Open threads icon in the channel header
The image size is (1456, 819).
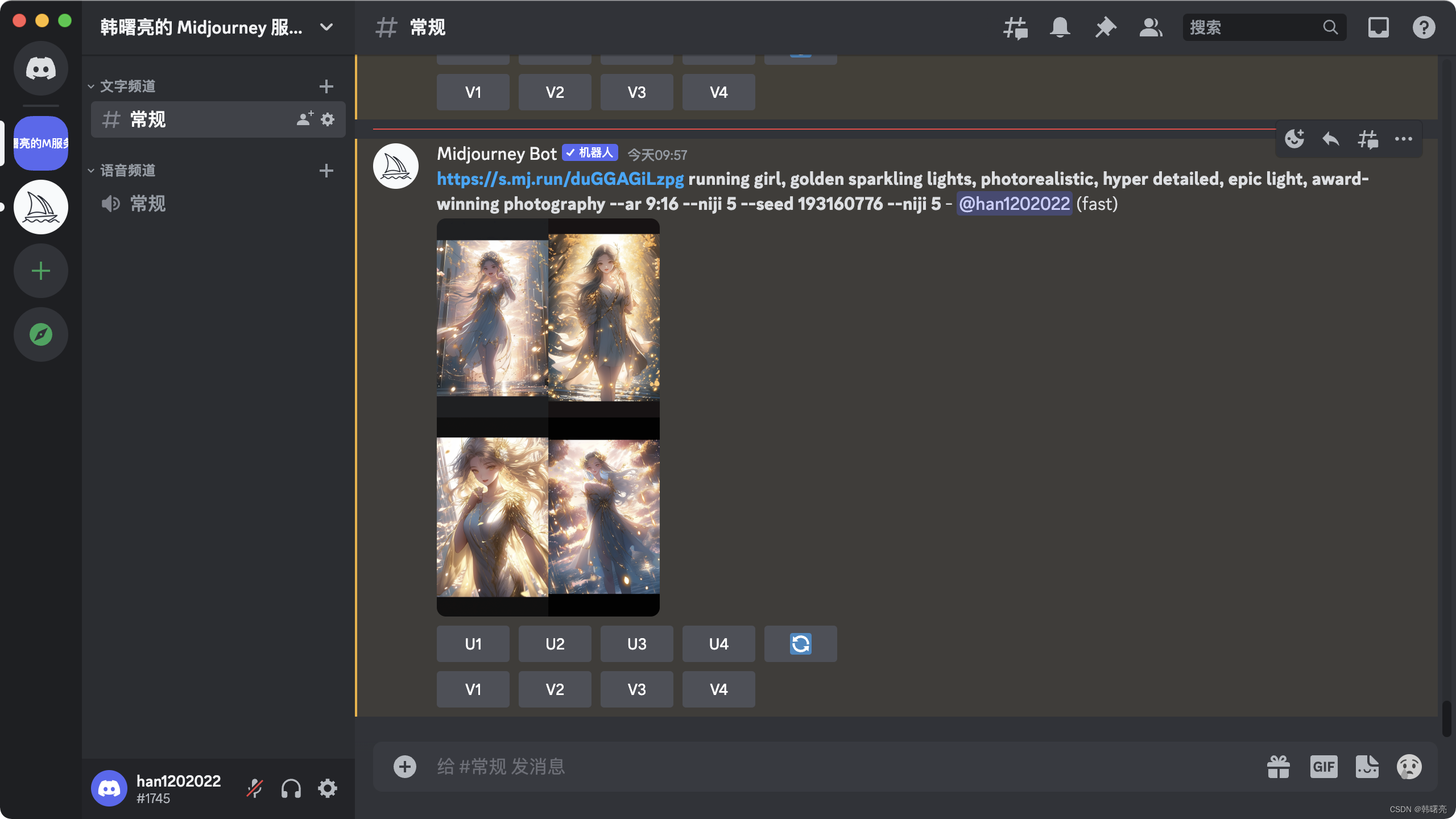coord(1015,27)
